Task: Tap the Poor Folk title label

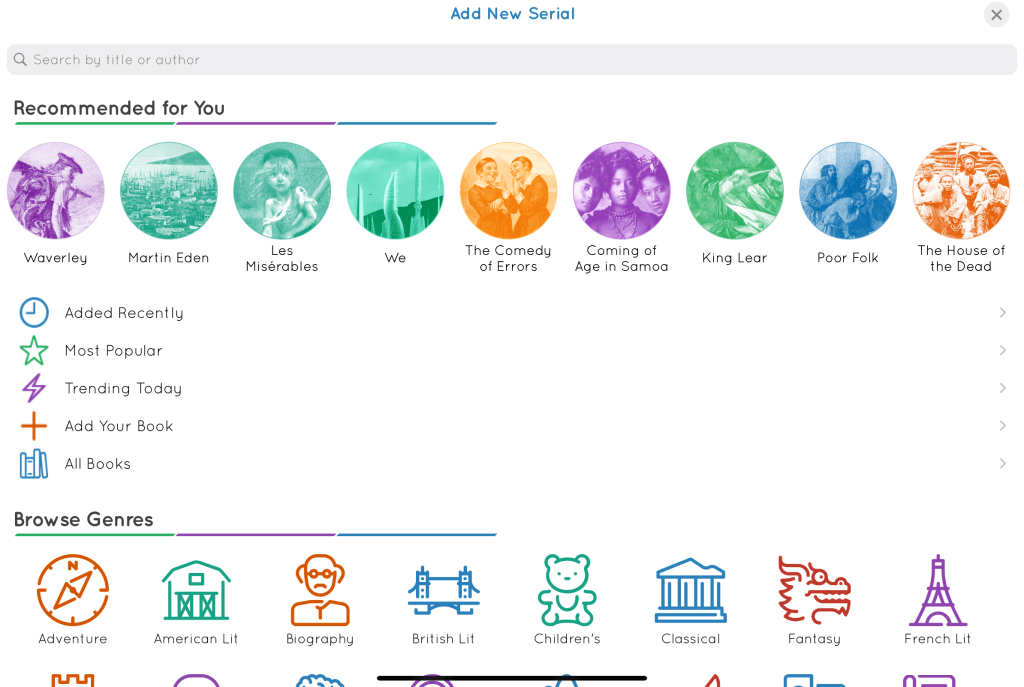Action: point(848,258)
